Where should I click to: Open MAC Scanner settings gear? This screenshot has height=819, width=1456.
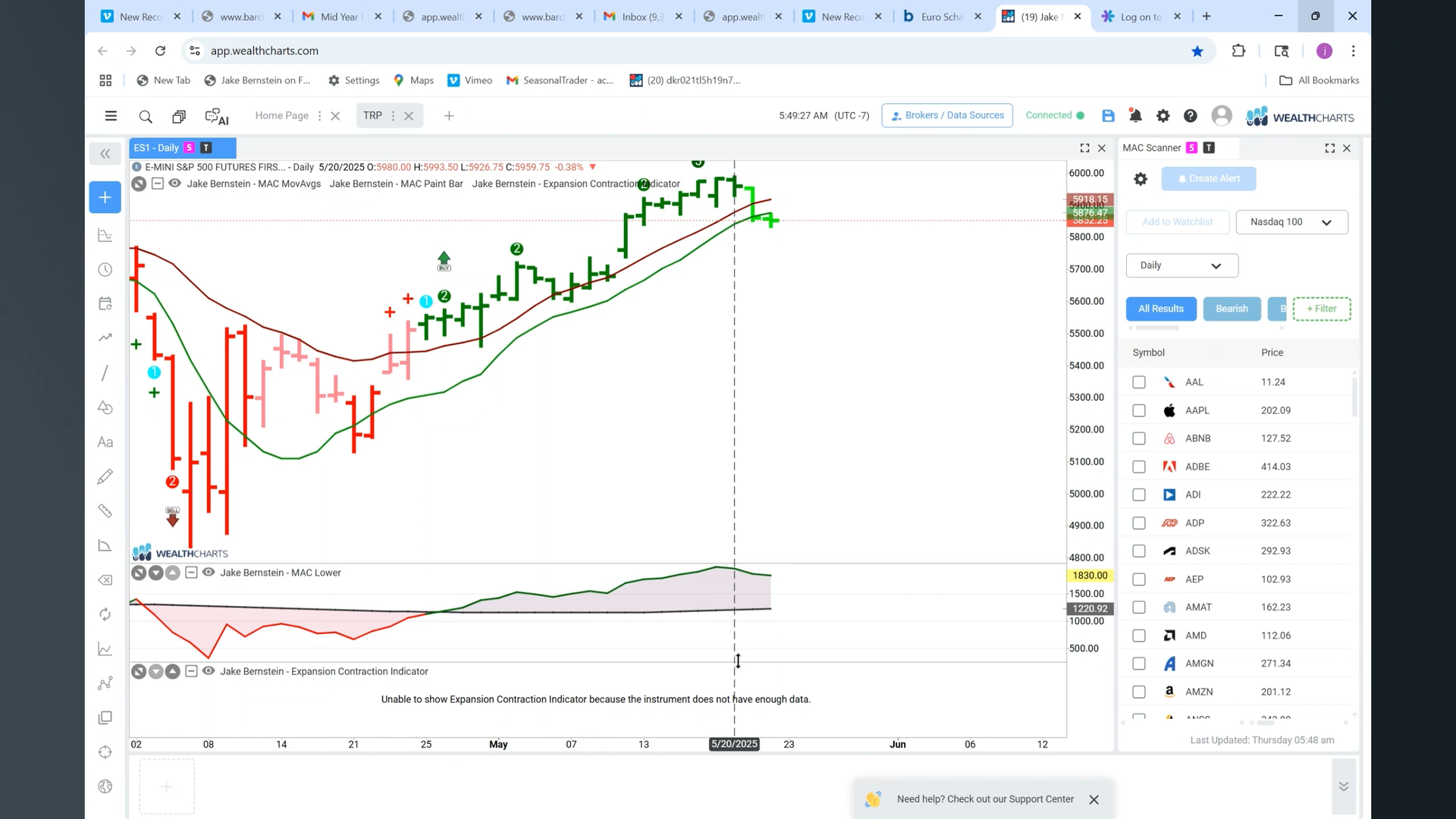[x=1141, y=179]
